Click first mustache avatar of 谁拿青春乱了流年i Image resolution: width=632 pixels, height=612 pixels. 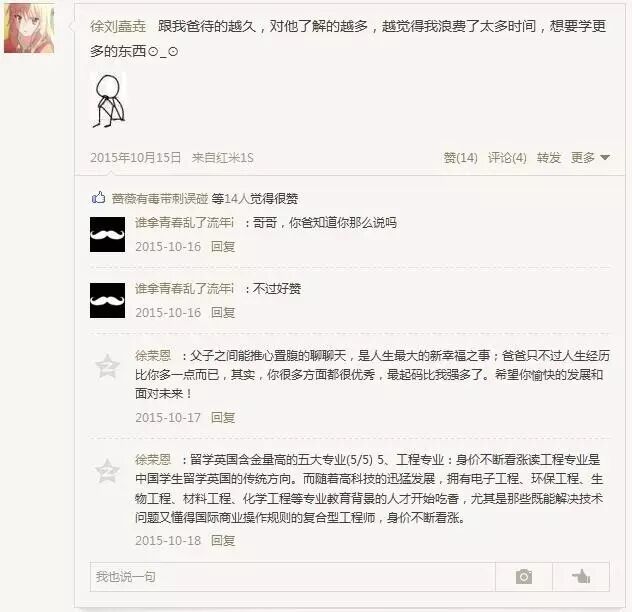tap(107, 234)
